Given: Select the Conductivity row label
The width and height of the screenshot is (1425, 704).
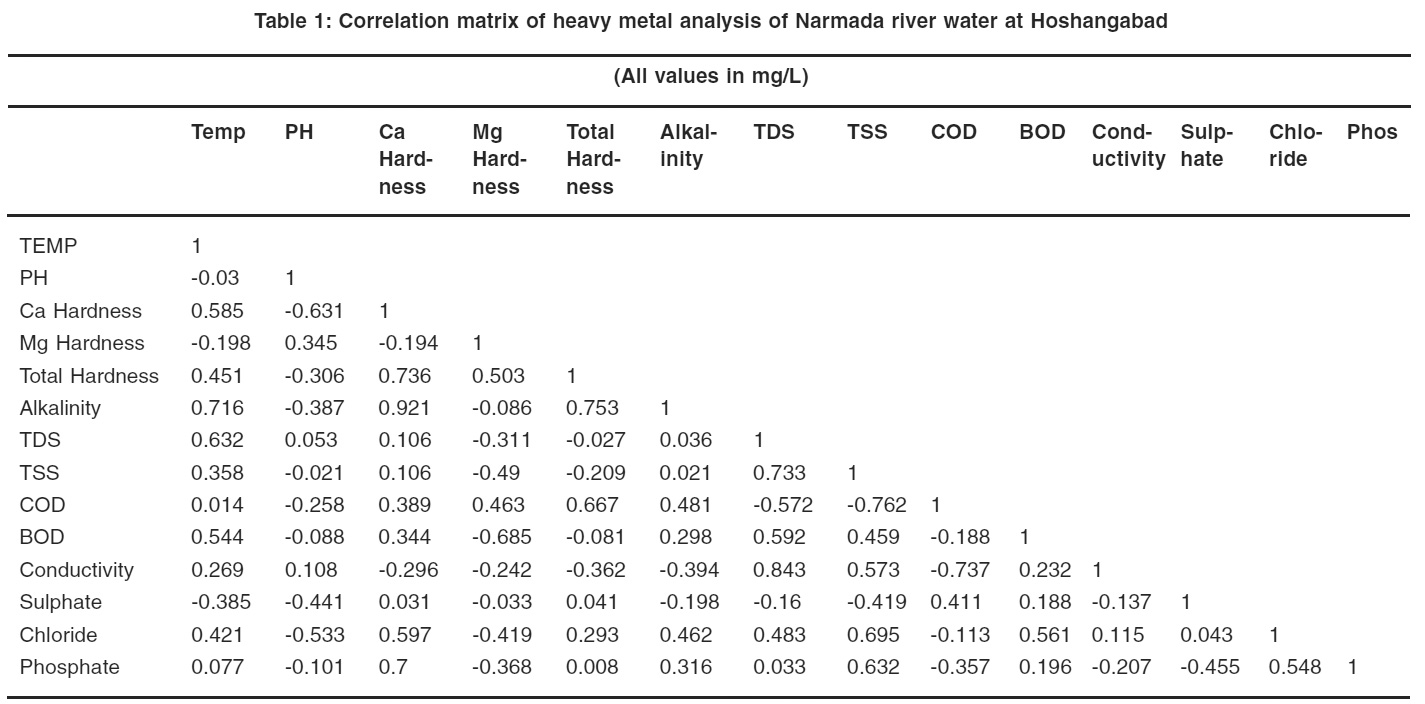Looking at the screenshot, I should coord(76,570).
